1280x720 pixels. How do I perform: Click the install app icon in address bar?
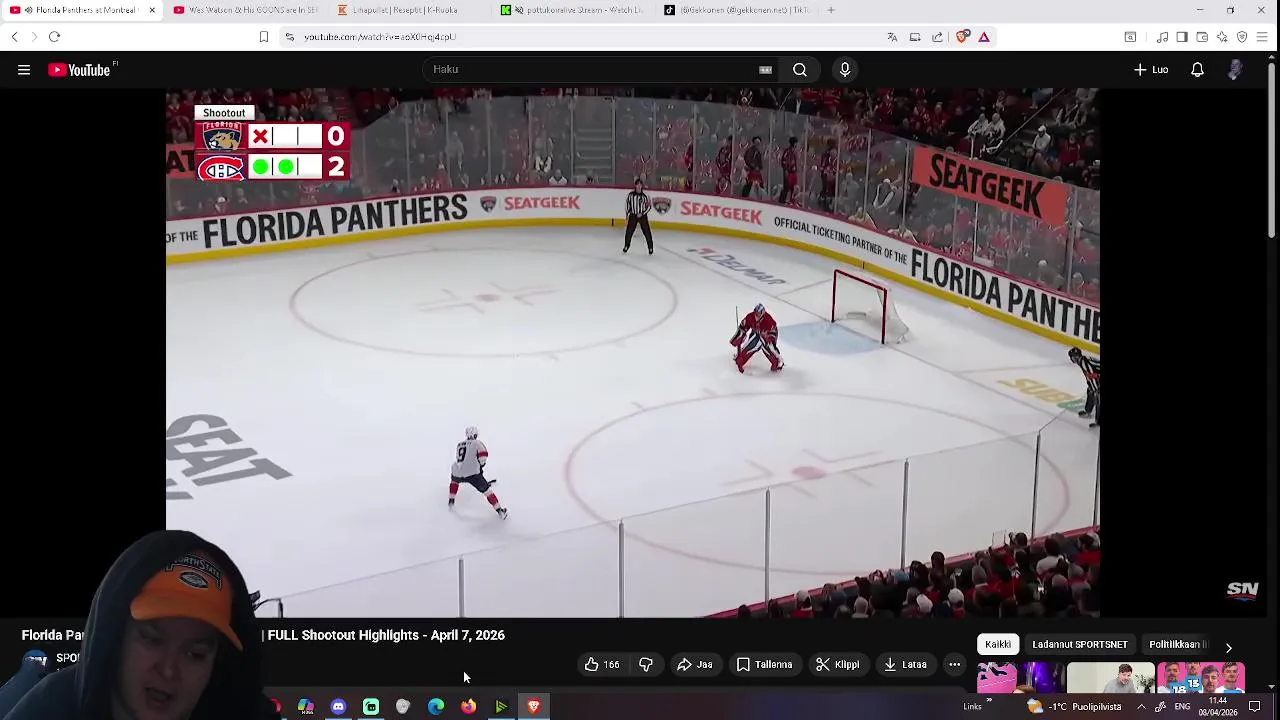pyautogui.click(x=915, y=37)
